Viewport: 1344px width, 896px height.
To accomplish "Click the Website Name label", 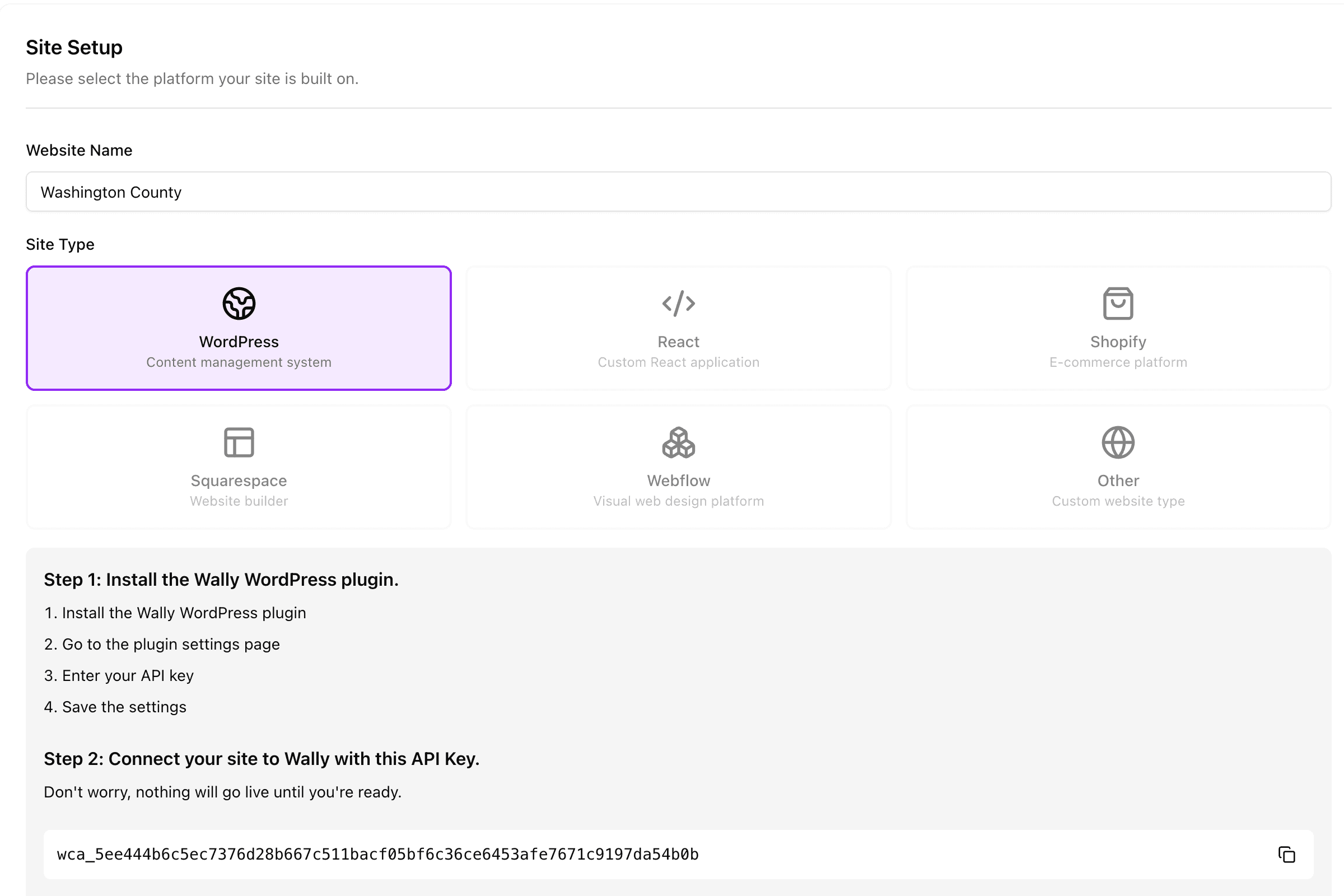I will click(x=79, y=150).
